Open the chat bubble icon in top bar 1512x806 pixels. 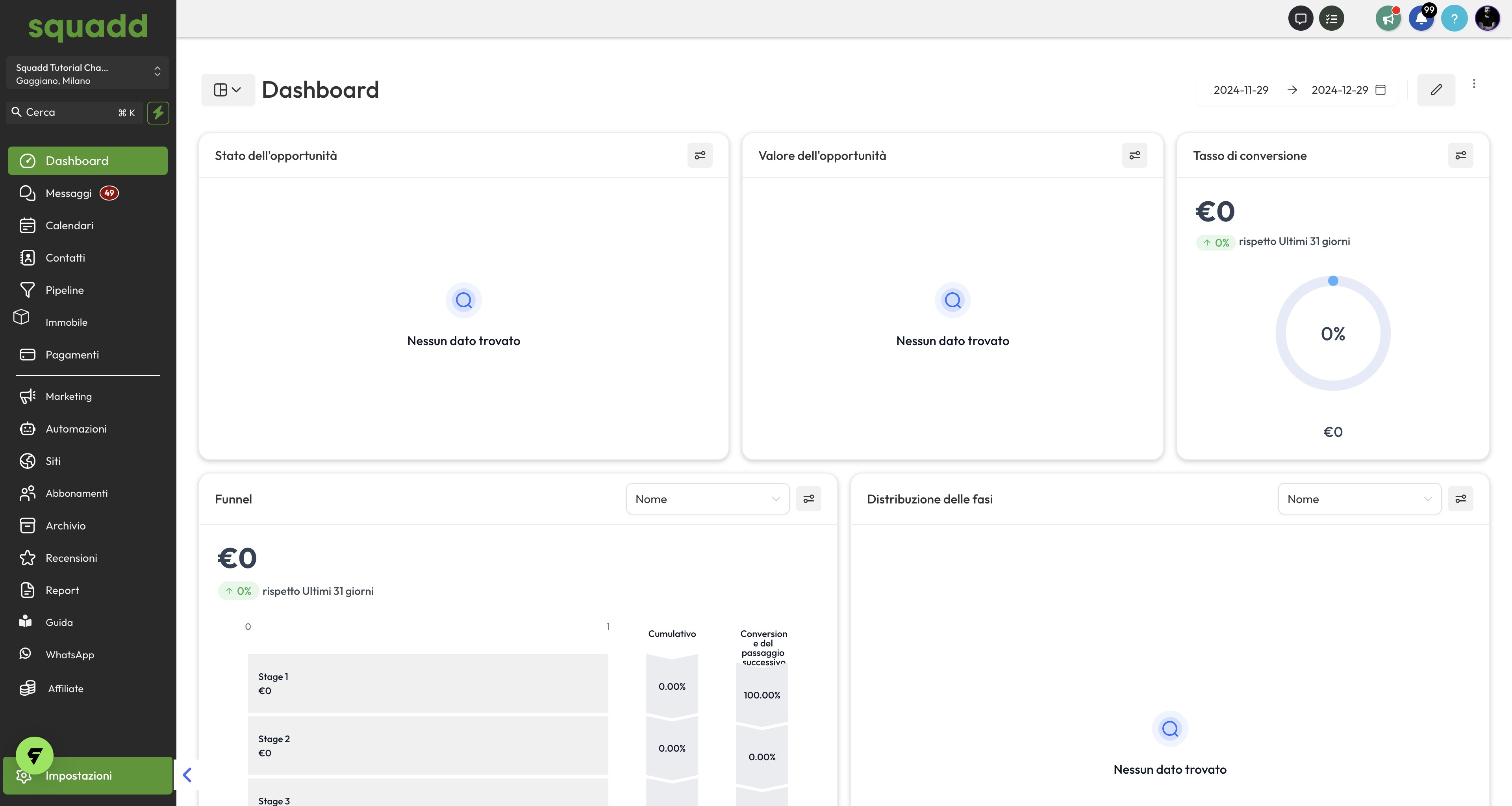[1300, 19]
